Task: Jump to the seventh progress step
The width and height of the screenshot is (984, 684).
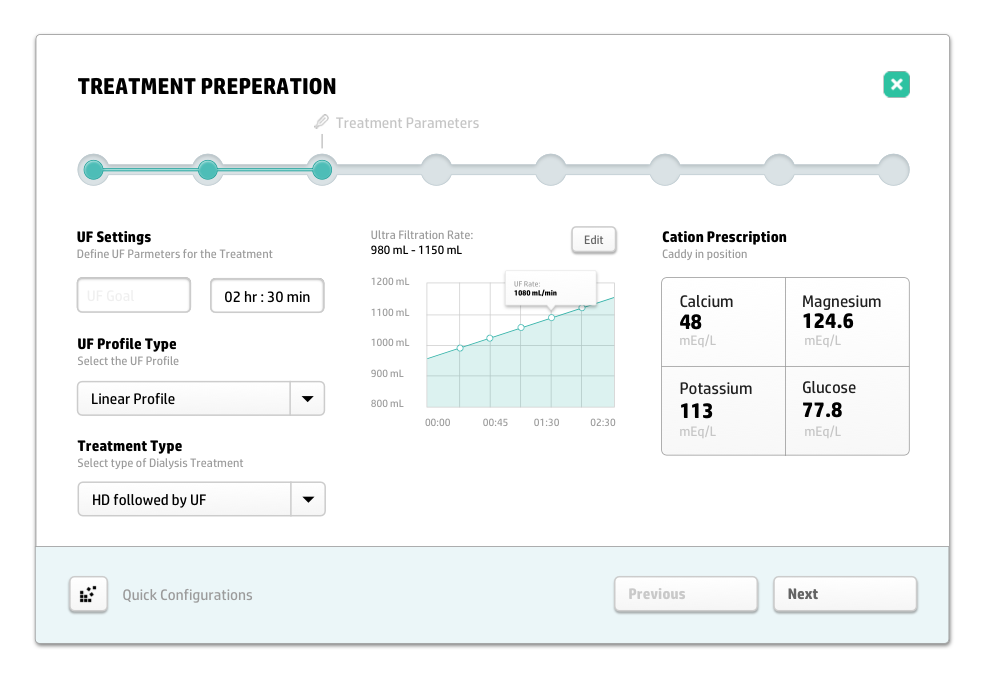Action: tap(779, 169)
